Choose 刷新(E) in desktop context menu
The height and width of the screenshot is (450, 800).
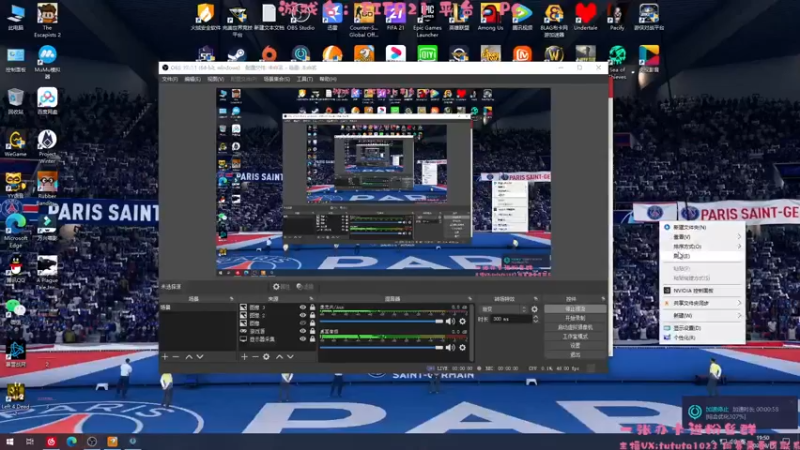coord(703,256)
